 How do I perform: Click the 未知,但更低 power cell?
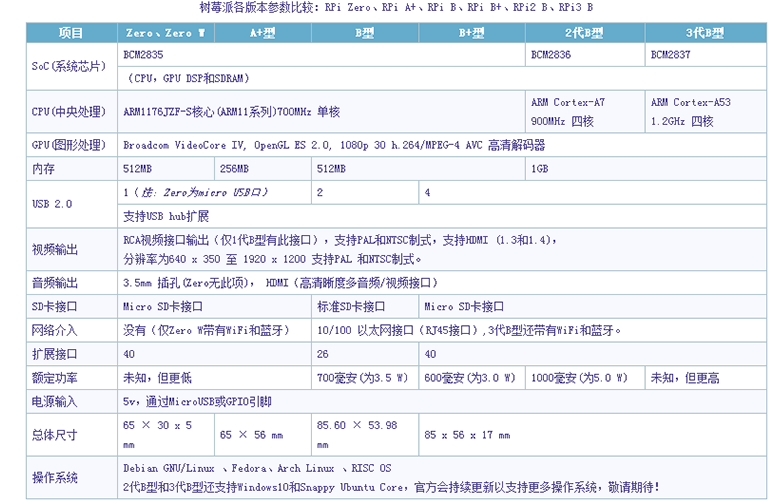tap(214, 378)
